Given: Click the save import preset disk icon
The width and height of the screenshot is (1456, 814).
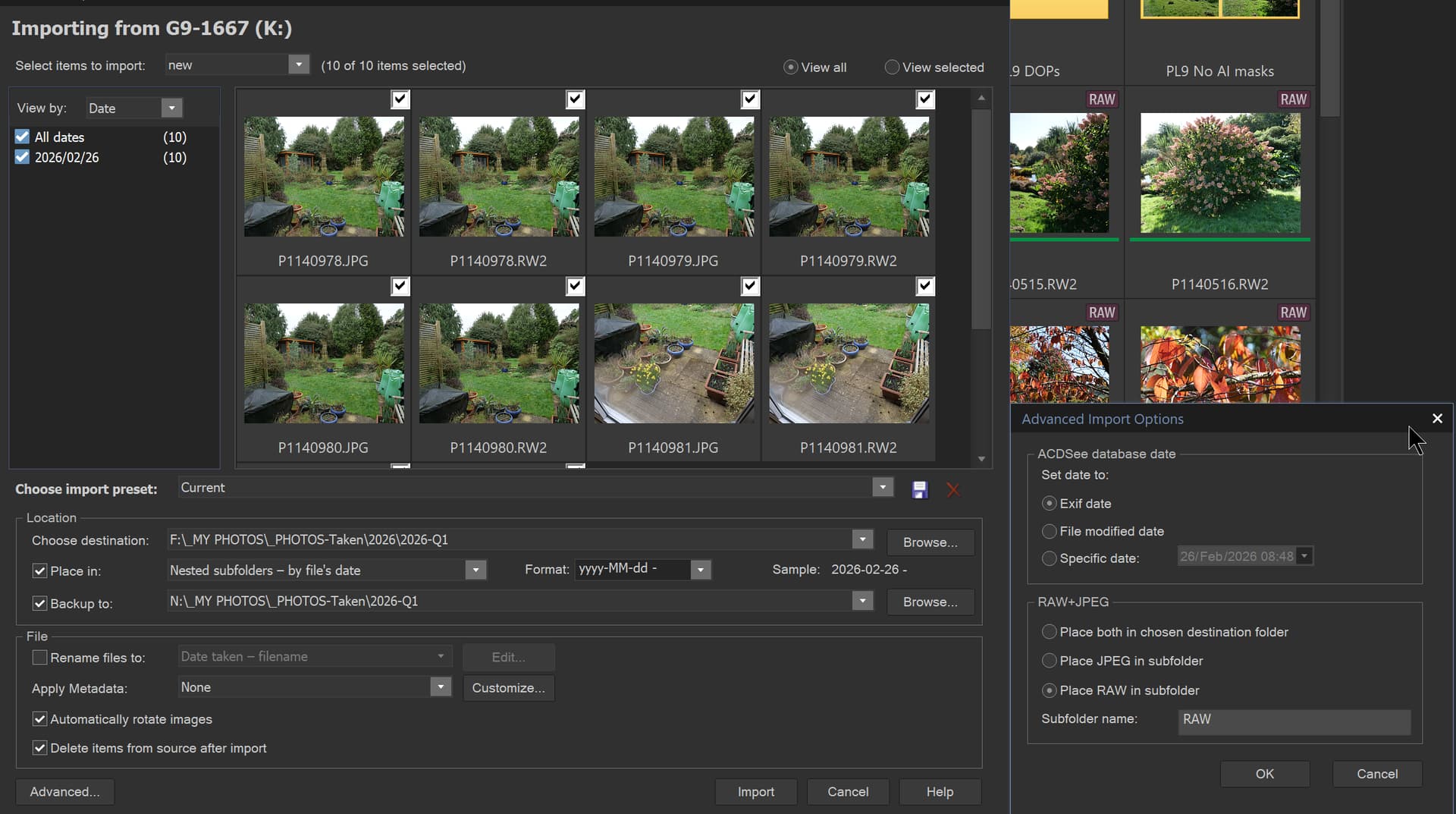Looking at the screenshot, I should (919, 490).
